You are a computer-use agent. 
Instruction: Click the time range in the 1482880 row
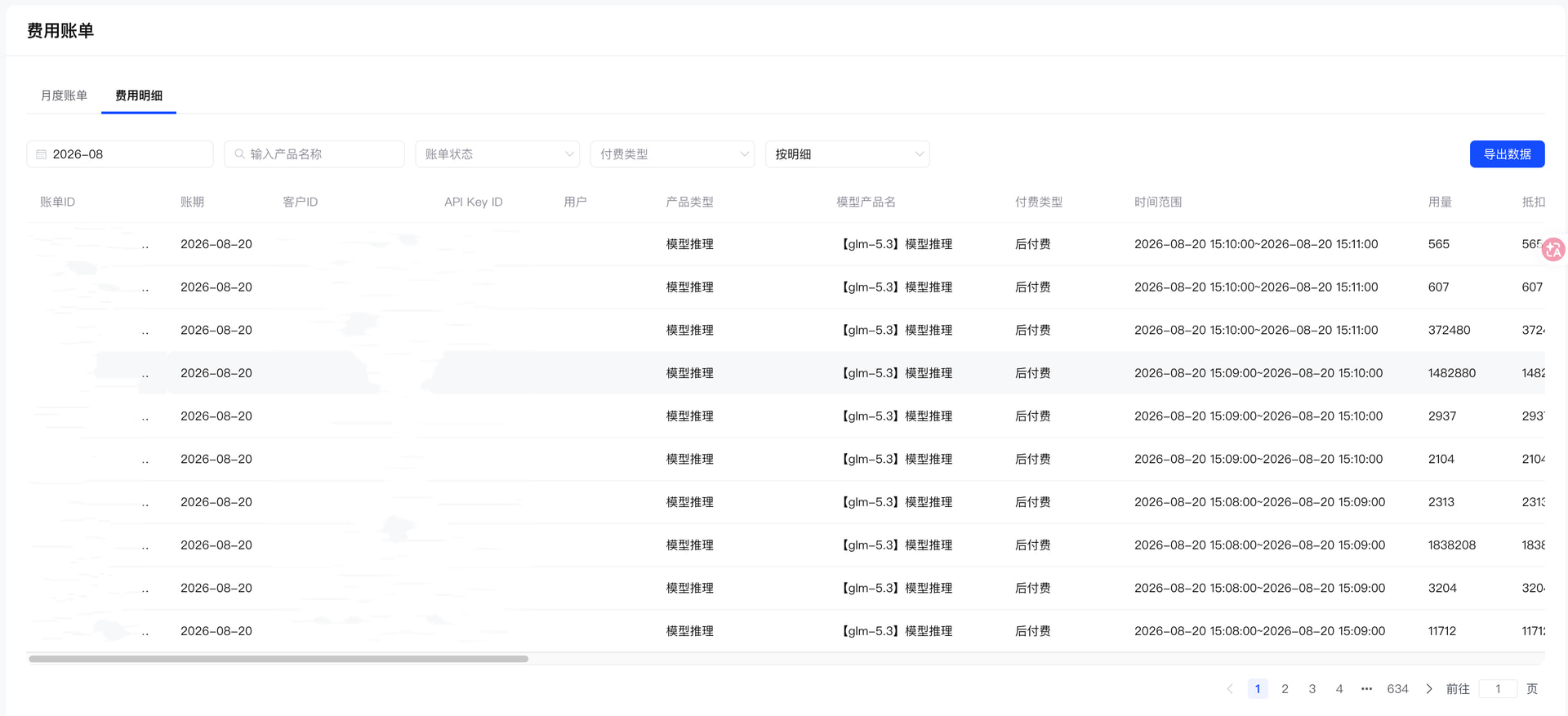pyautogui.click(x=1258, y=373)
